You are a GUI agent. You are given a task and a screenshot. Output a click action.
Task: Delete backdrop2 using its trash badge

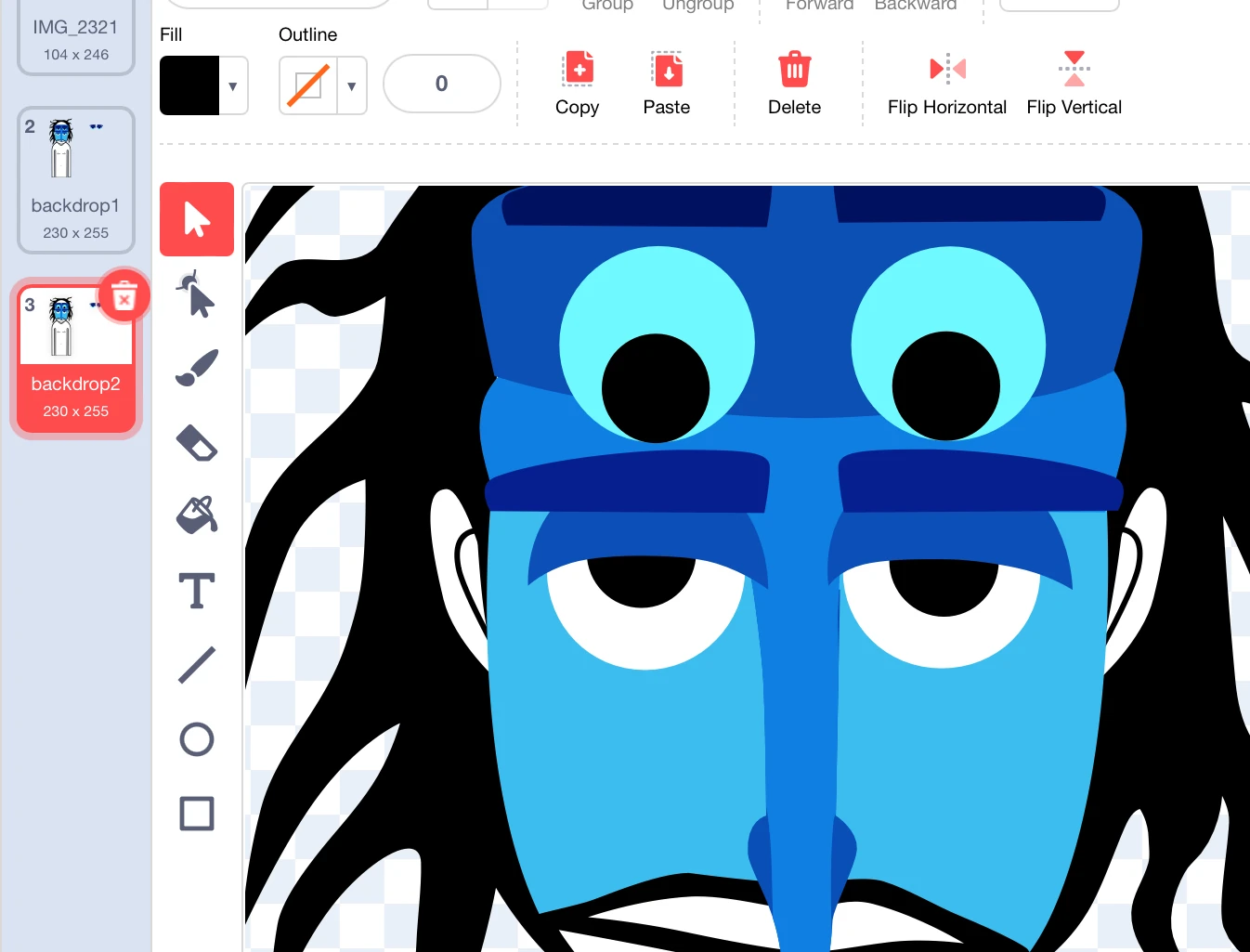pos(124,296)
